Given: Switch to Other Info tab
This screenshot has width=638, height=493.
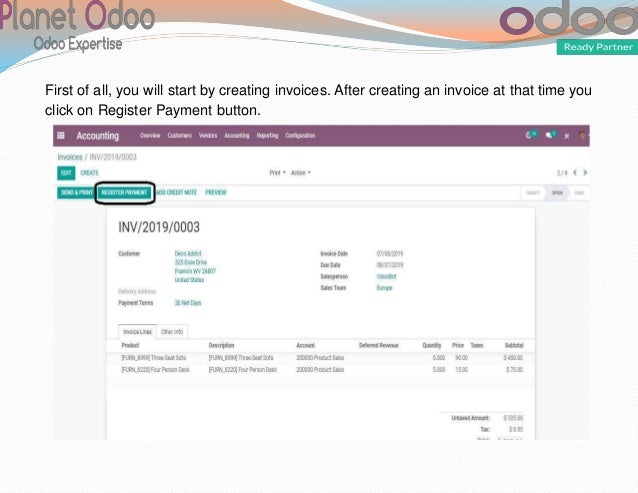Looking at the screenshot, I should [x=172, y=332].
